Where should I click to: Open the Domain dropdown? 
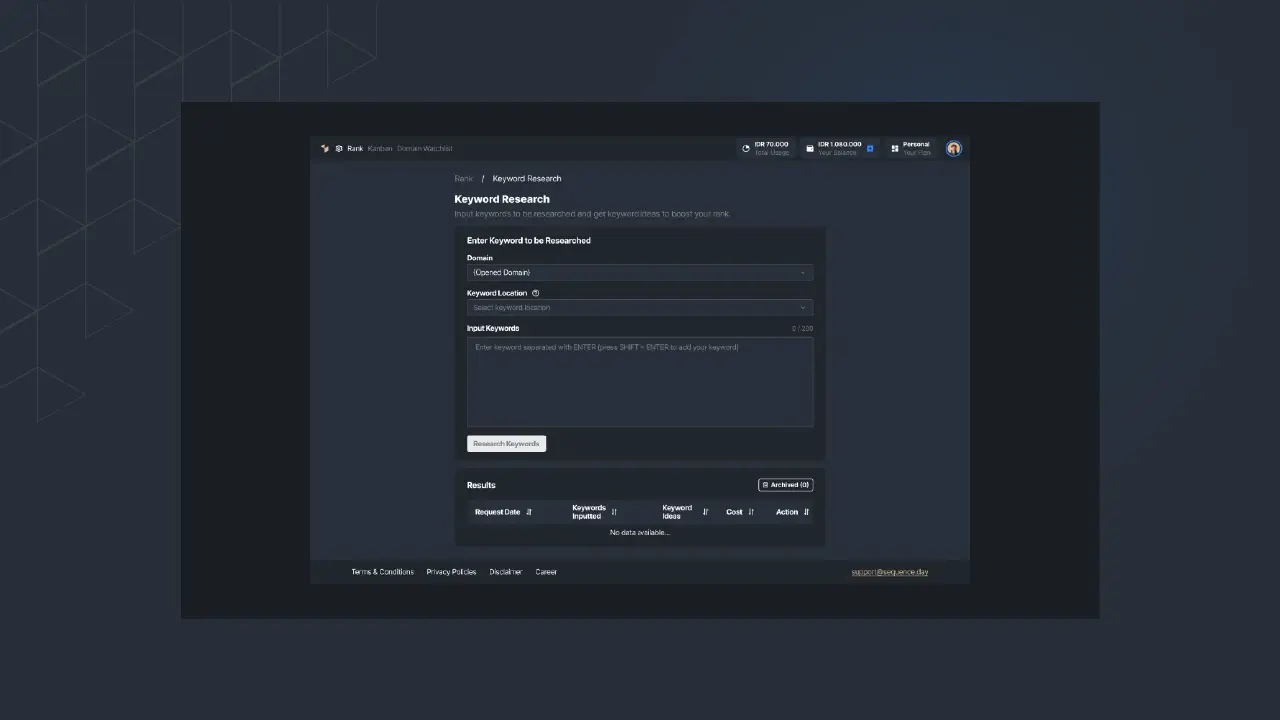point(639,272)
